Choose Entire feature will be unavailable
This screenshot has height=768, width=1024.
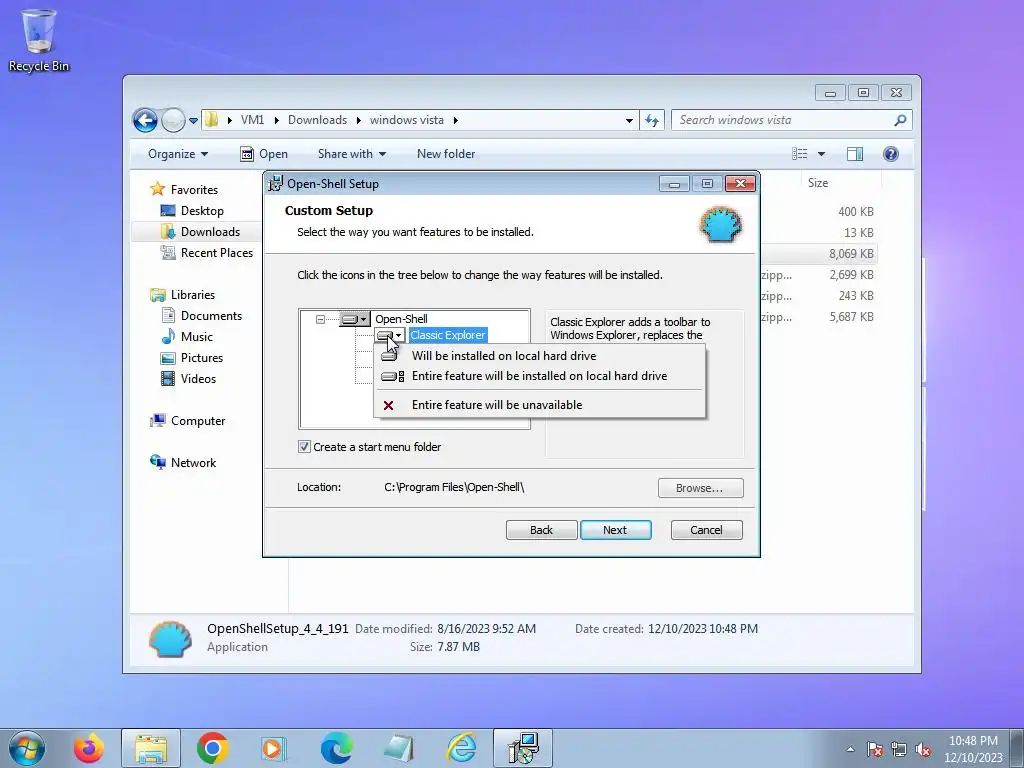[x=539, y=405]
